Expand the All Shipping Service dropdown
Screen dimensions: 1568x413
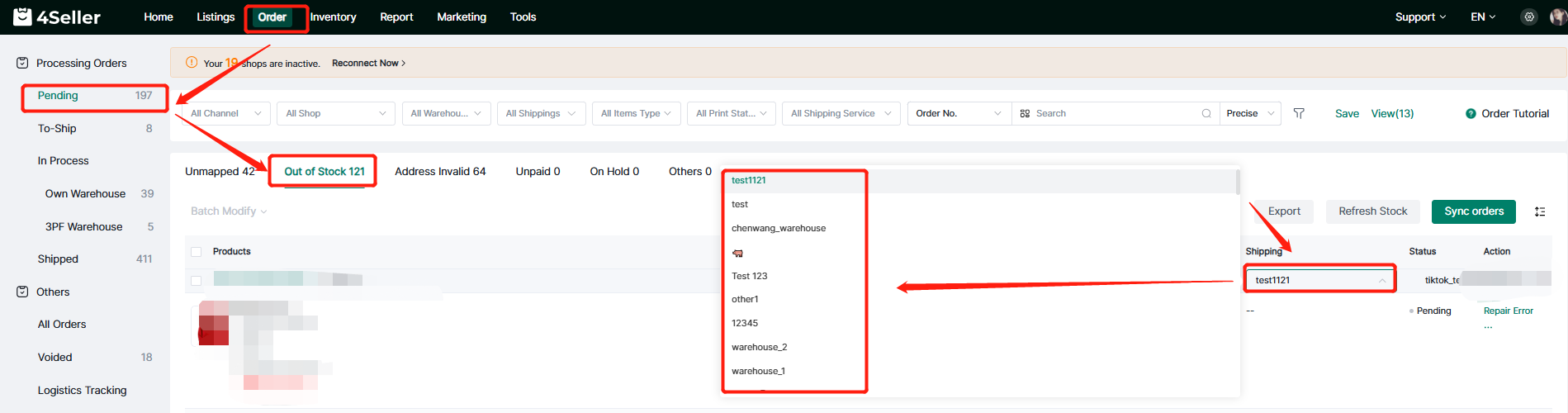click(841, 113)
